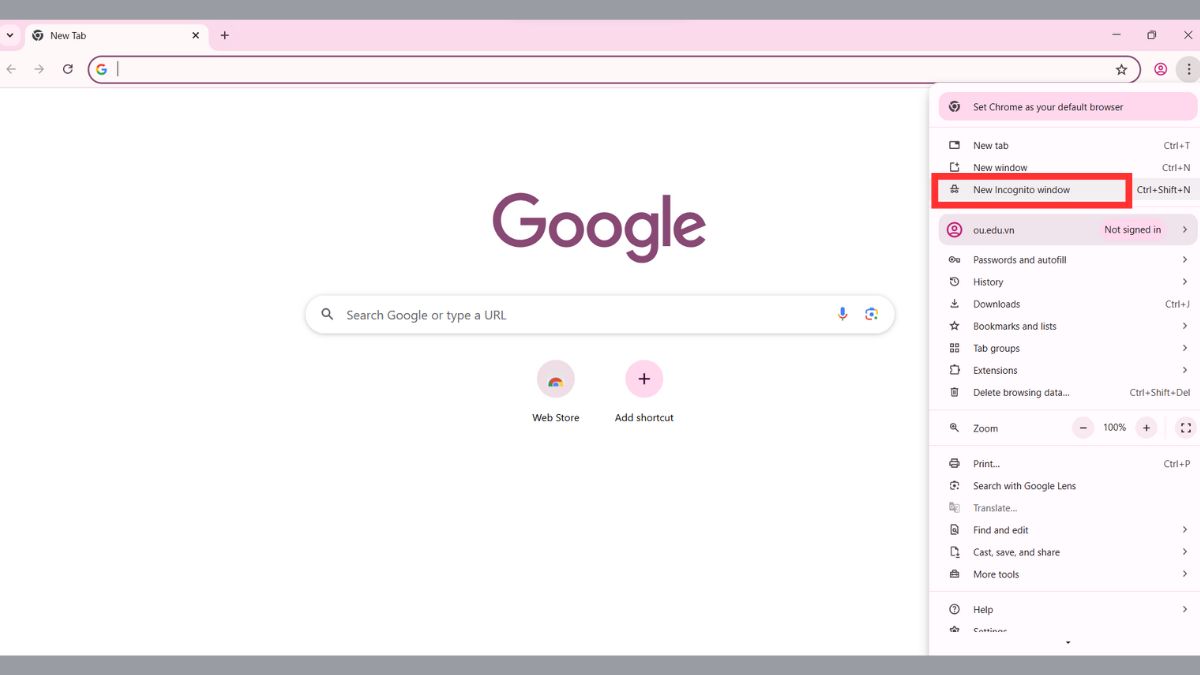The width and height of the screenshot is (1200, 675).
Task: Click the Google search box on page
Action: point(599,314)
